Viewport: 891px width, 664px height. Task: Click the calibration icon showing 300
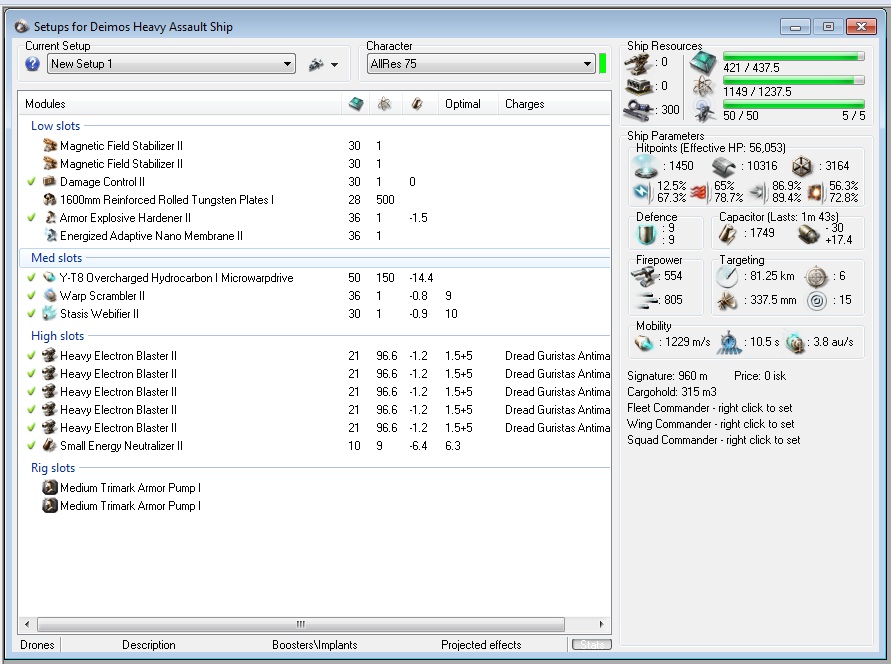(x=640, y=110)
